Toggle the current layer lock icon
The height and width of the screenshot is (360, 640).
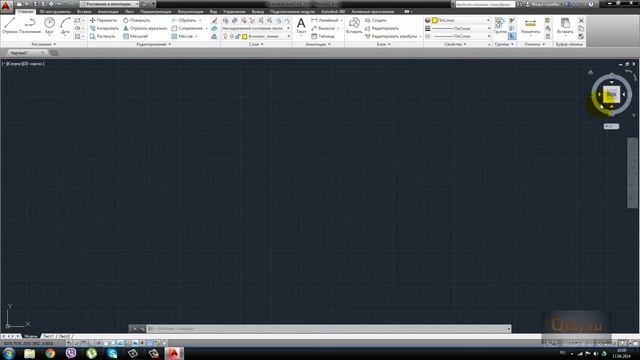point(238,36)
